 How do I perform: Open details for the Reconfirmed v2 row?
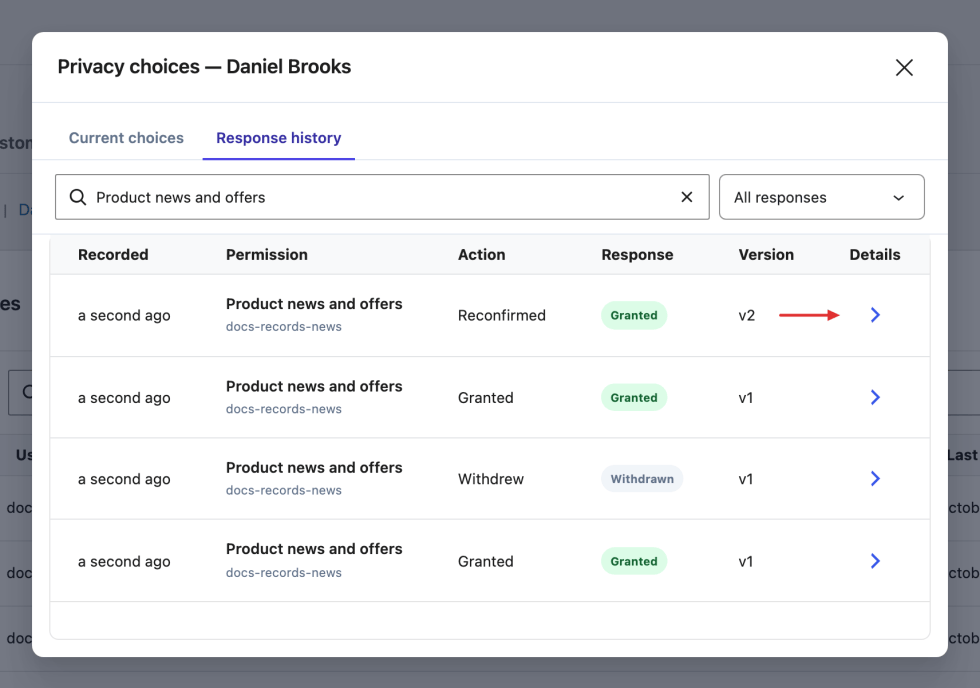875,315
